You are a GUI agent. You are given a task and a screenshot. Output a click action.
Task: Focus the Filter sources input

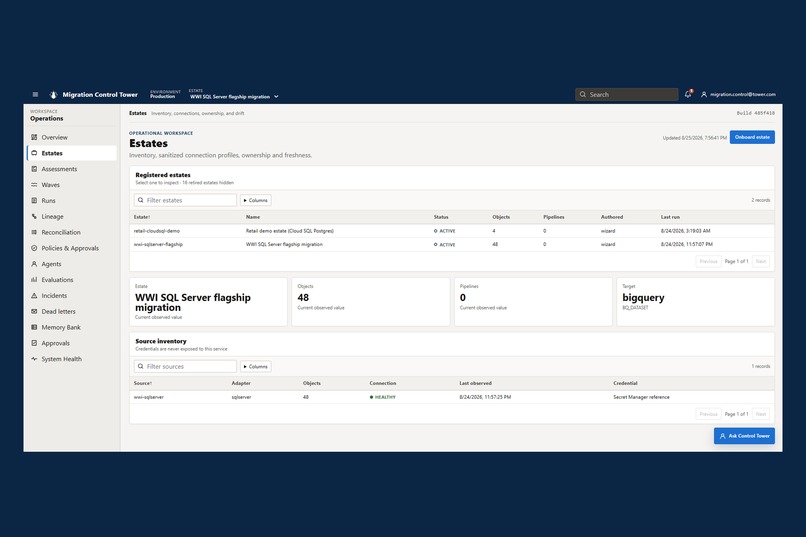pos(185,366)
